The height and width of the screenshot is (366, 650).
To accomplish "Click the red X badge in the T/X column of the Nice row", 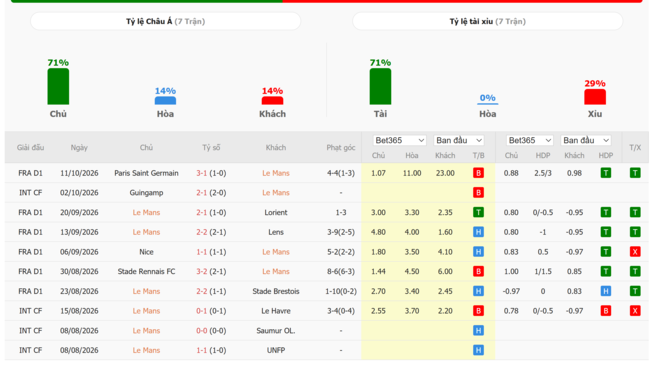I will (635, 252).
